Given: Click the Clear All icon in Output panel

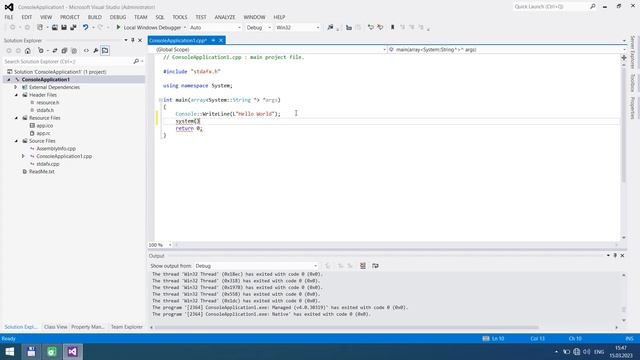Looking at the screenshot, I should point(363,266).
